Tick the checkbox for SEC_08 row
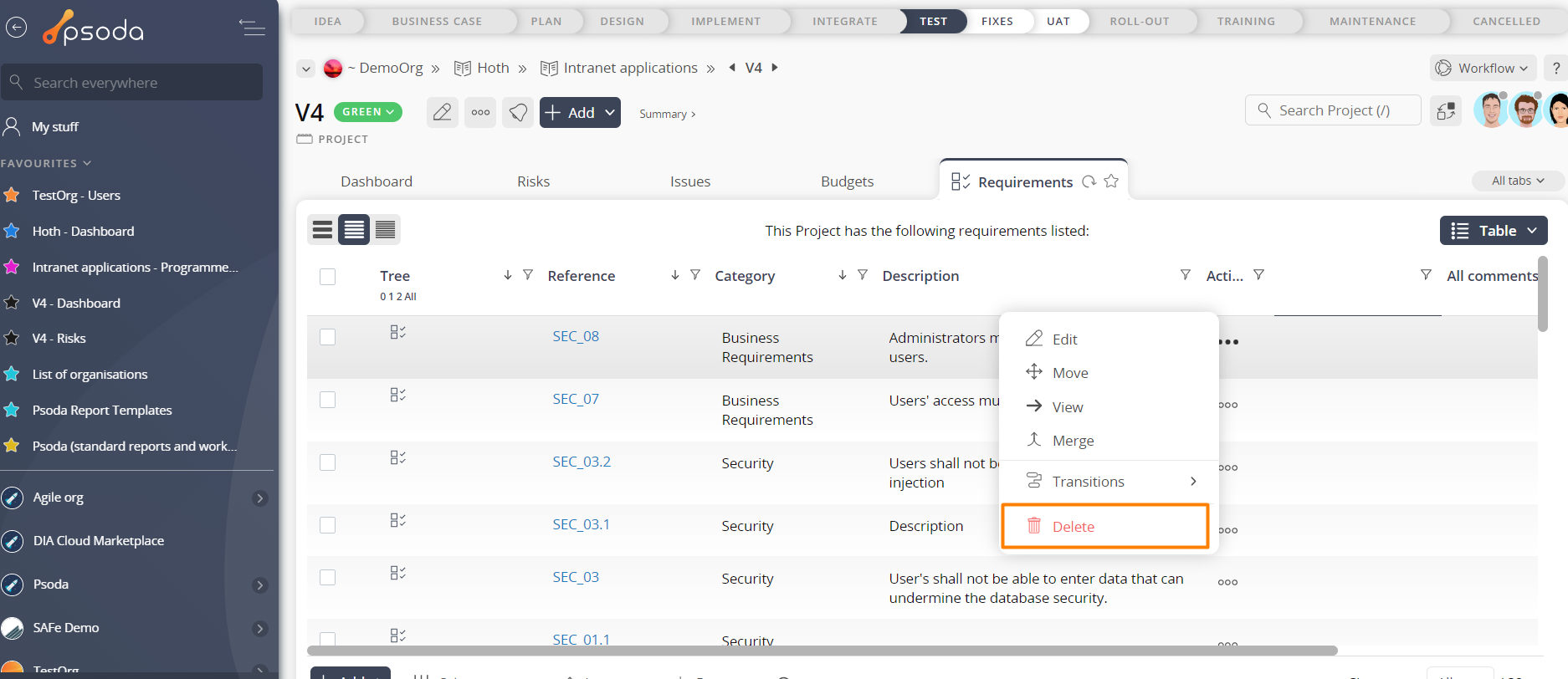The height and width of the screenshot is (679, 1568). coord(327,337)
